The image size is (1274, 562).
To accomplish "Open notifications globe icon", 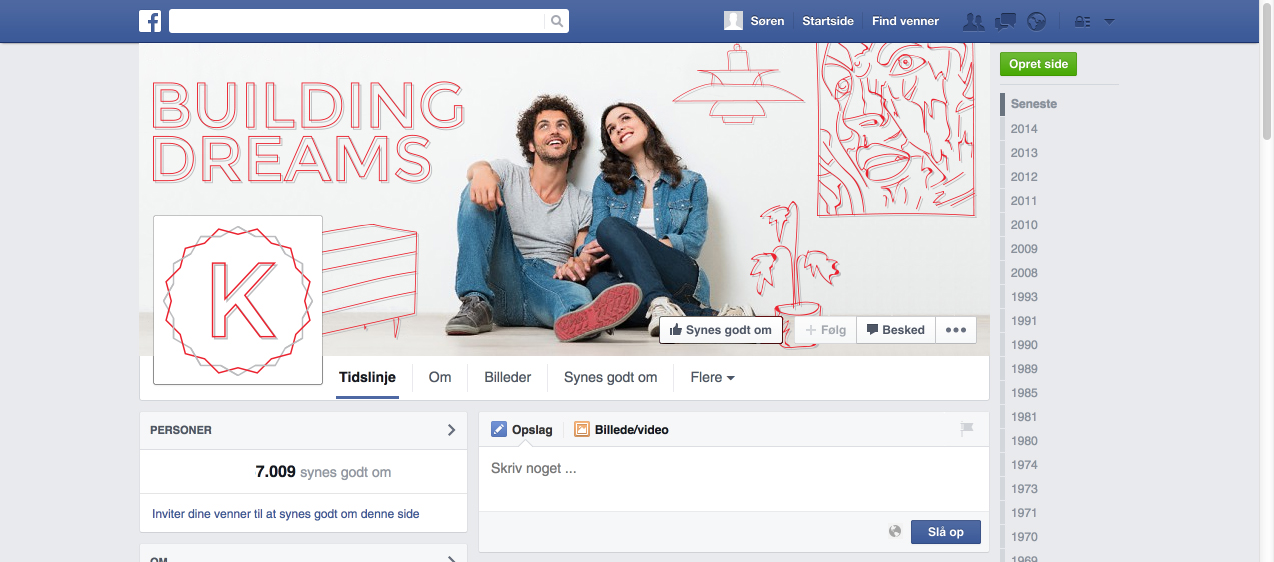I will tap(1036, 21).
